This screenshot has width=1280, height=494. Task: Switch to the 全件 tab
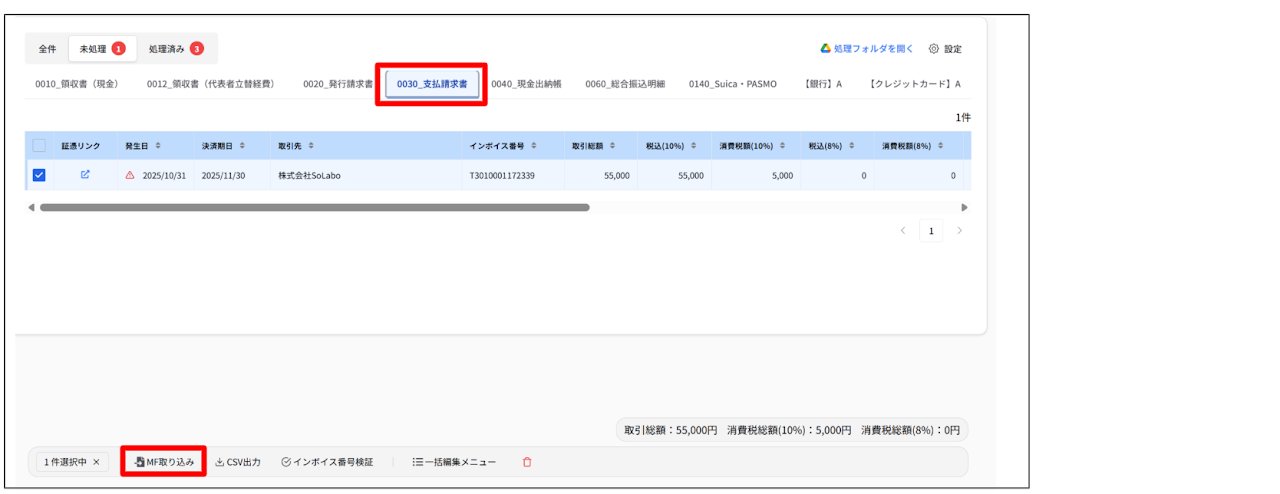pyautogui.click(x=47, y=48)
